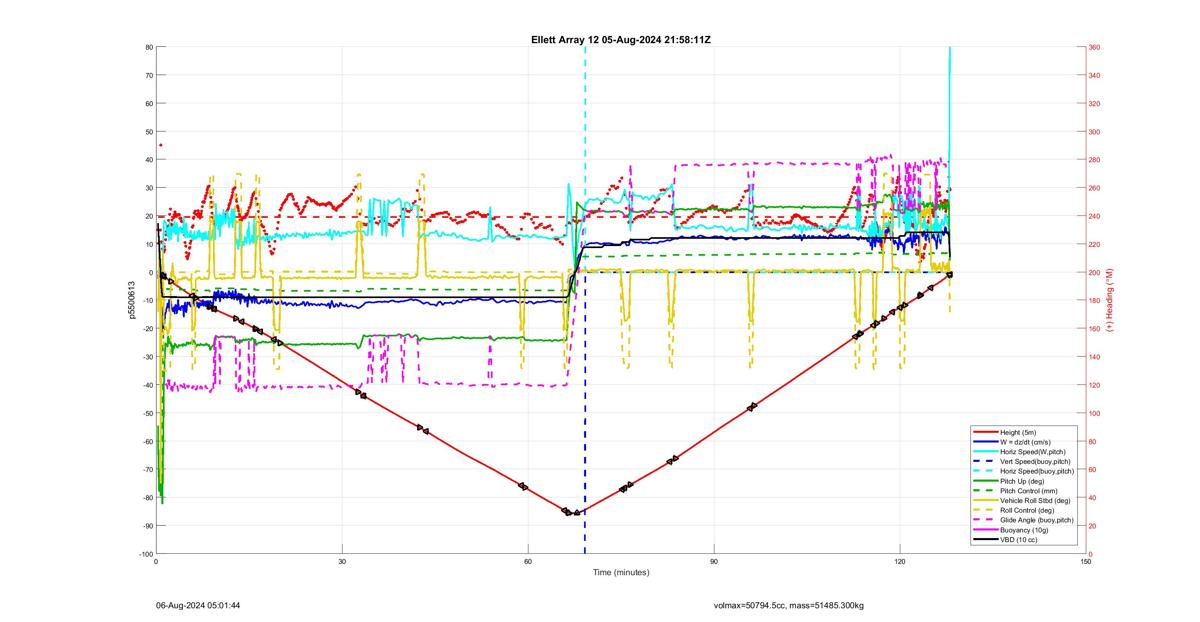1200x622 pixels.
Task: Click the x-axis tick label '90'
Action: click(x=714, y=561)
